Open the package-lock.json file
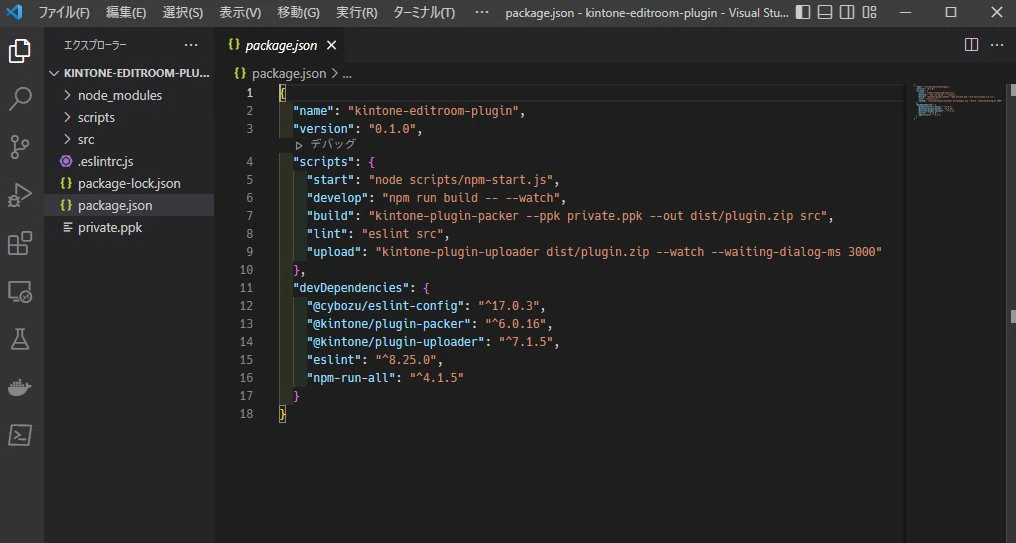The image size is (1016, 543). coord(129,183)
